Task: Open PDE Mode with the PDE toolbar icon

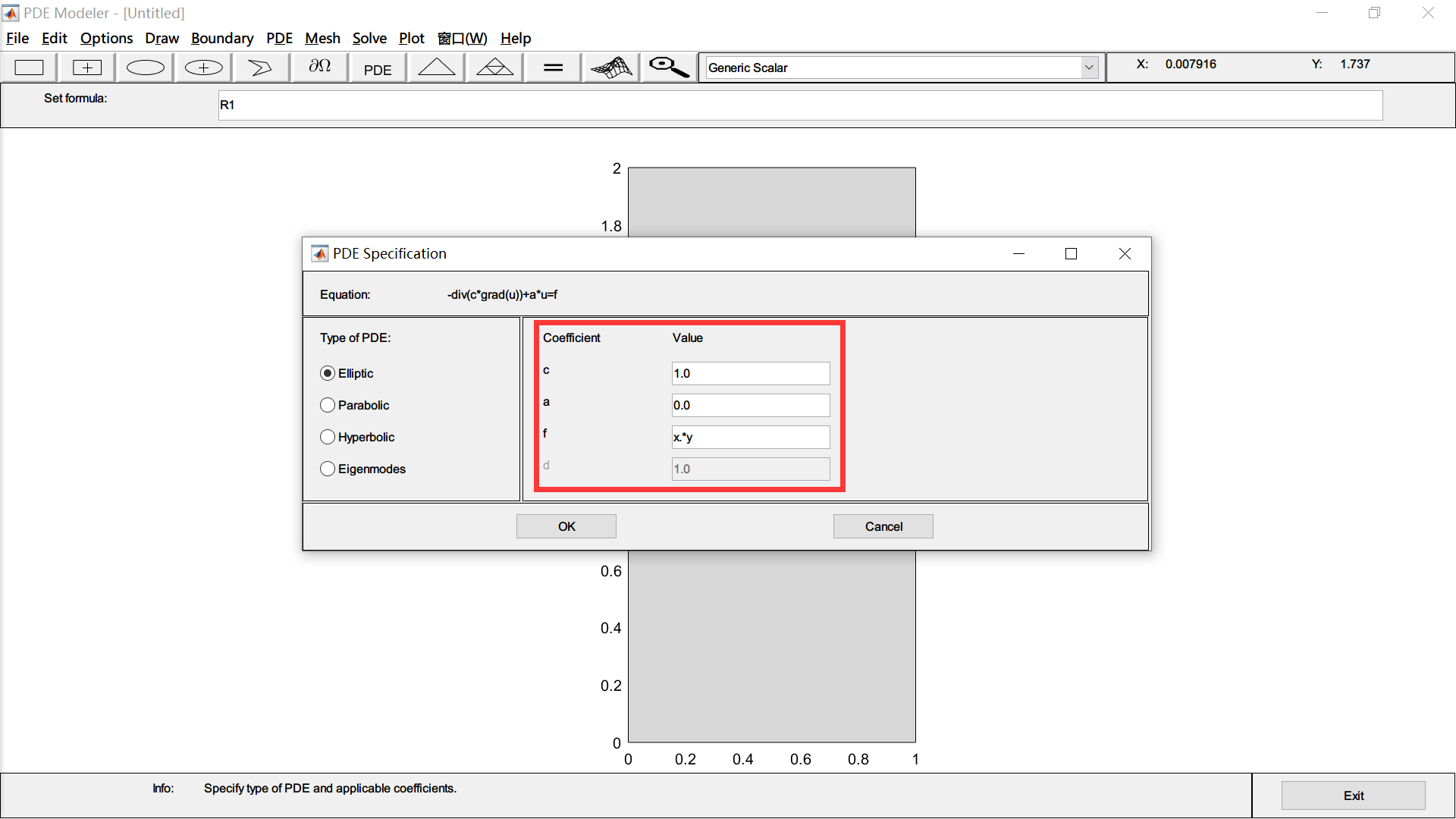Action: pos(377,67)
